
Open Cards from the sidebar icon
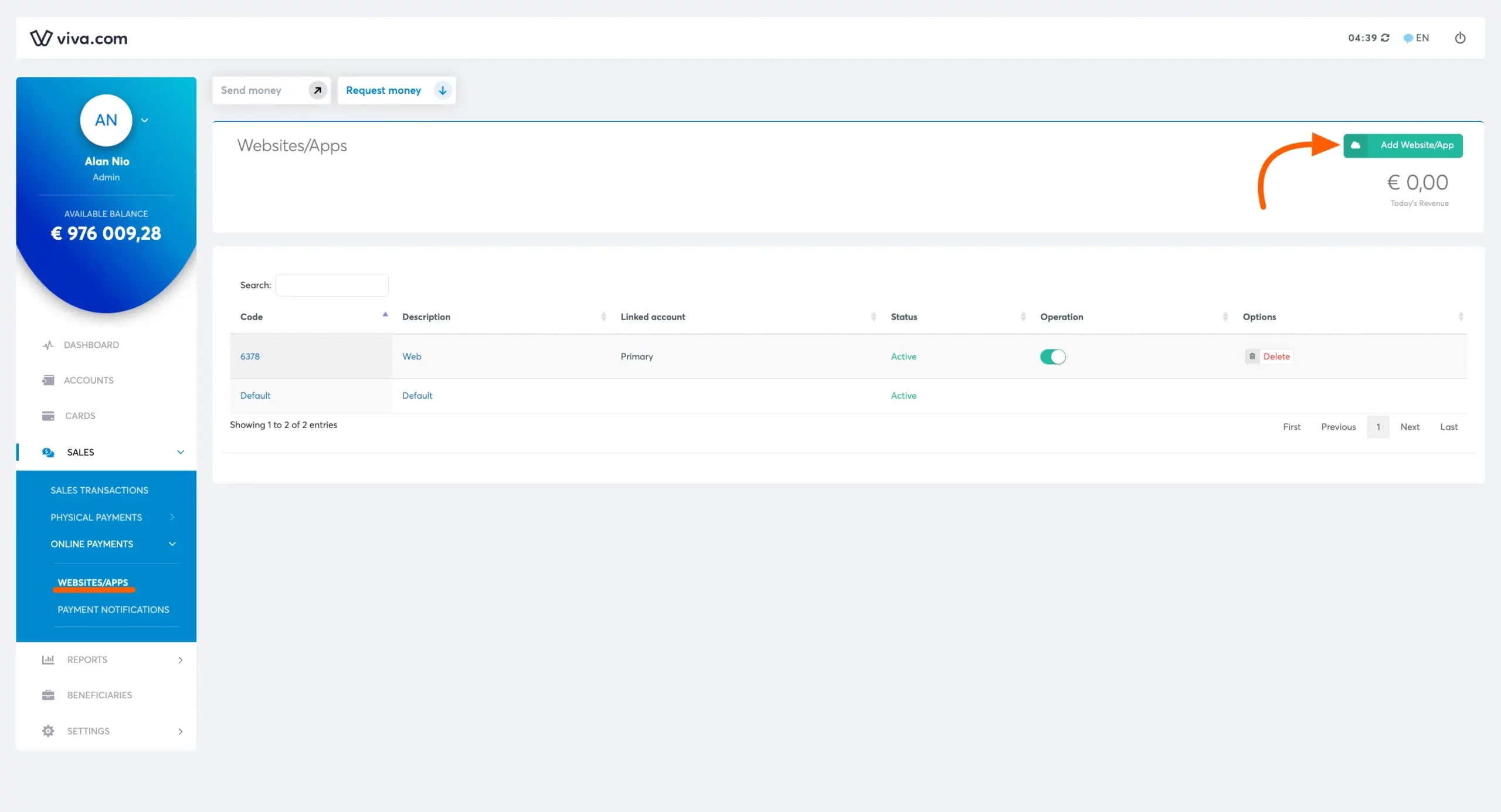[49, 416]
